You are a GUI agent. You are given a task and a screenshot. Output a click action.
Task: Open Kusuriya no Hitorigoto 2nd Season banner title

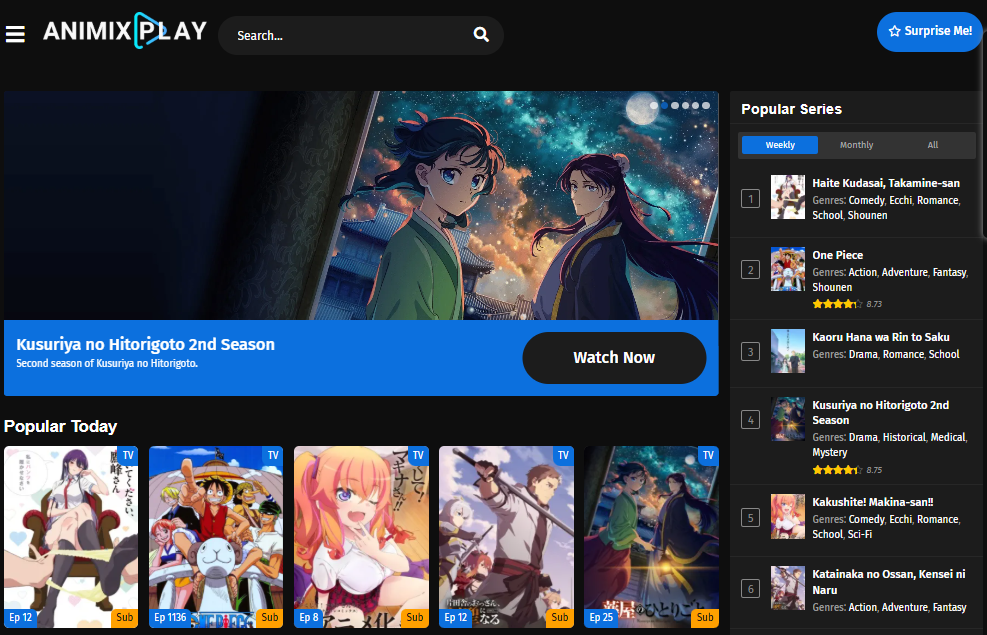145,344
